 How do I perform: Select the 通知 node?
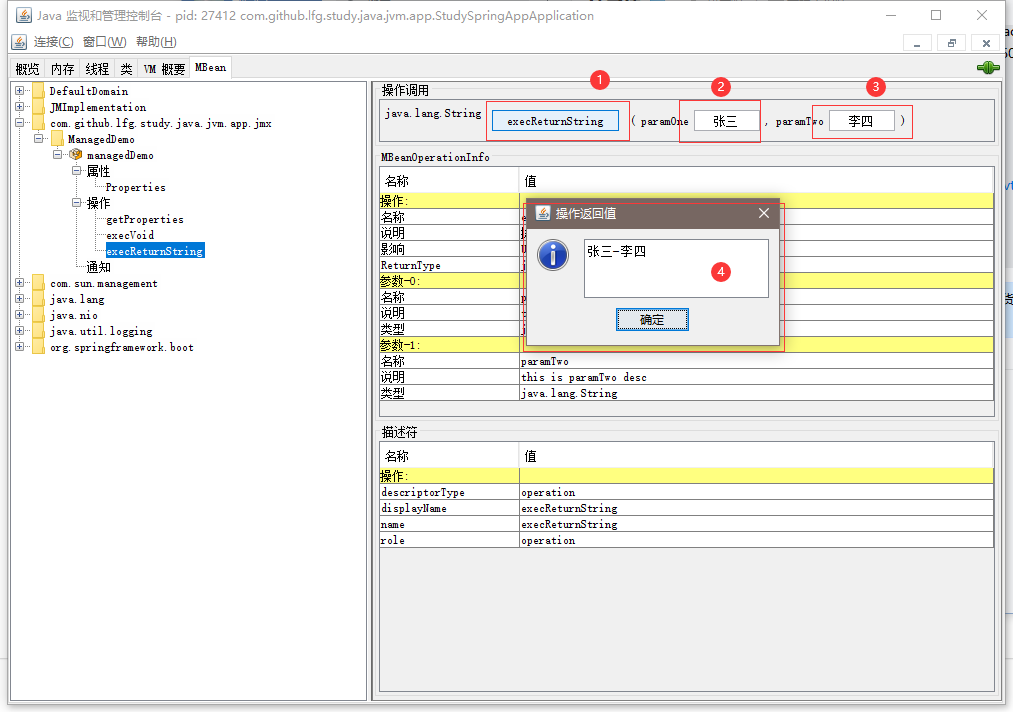(98, 267)
